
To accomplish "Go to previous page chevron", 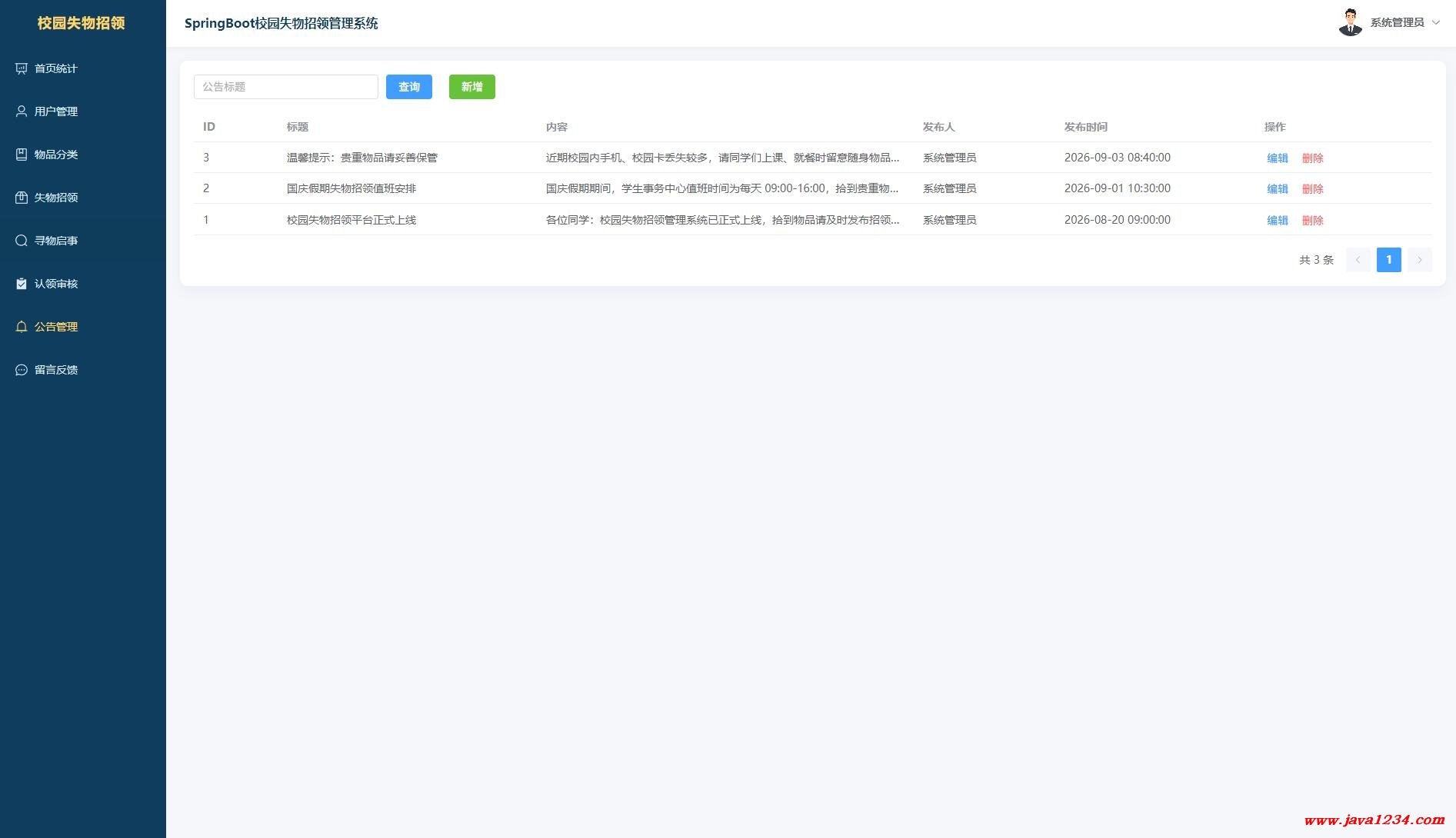I will [1358, 260].
